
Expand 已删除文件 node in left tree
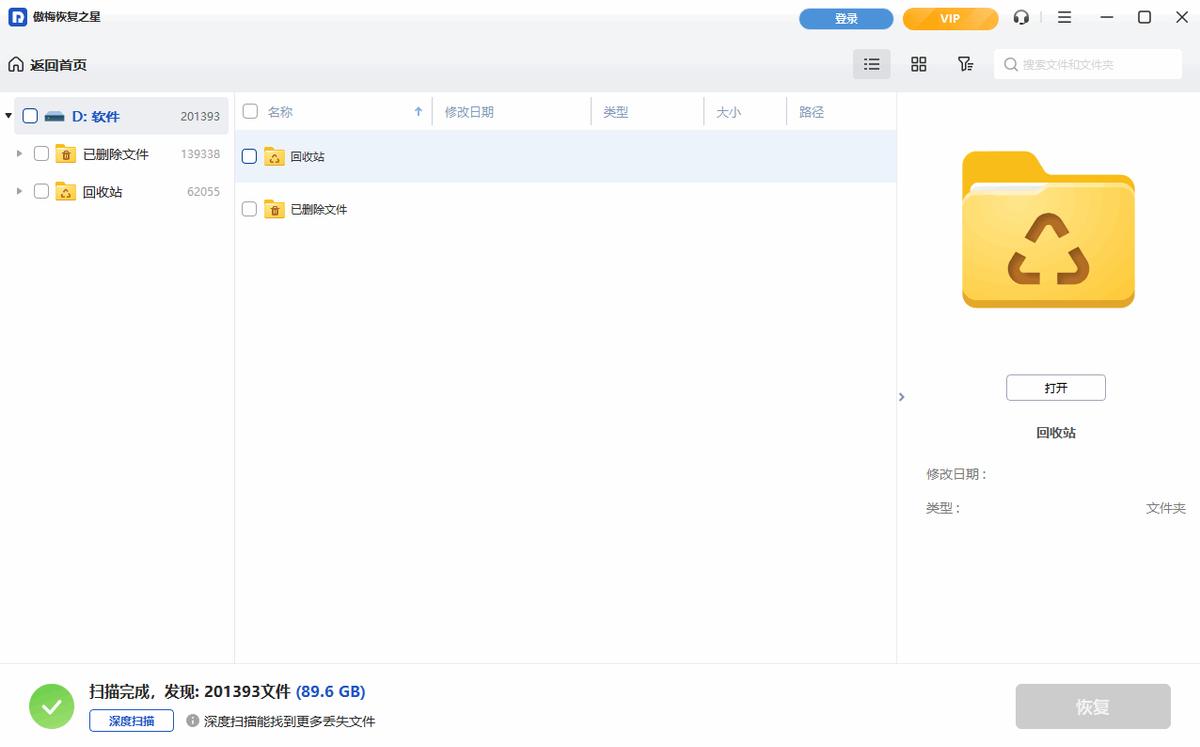19,154
